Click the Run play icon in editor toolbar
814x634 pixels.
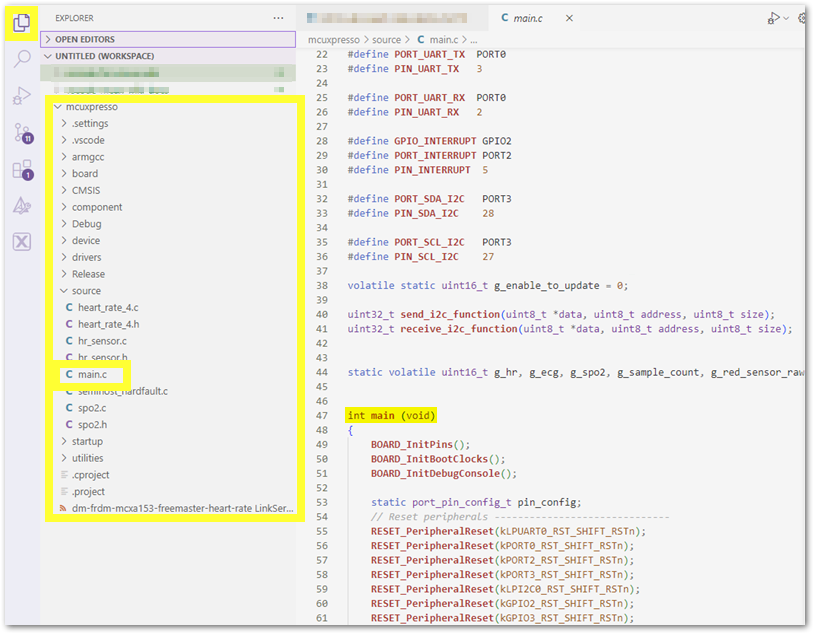773,18
